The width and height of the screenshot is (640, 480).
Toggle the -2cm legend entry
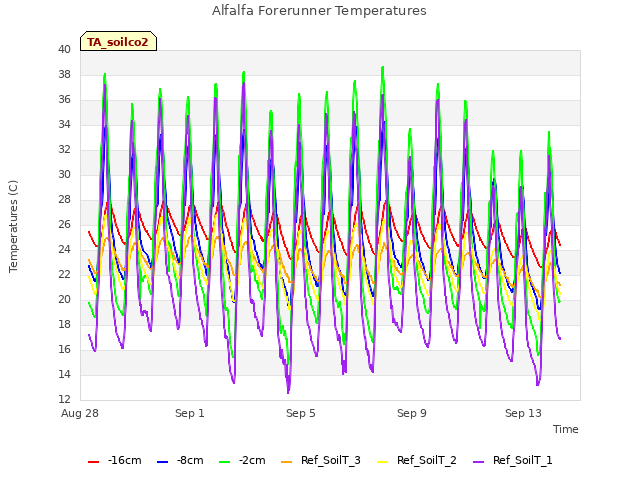tap(242, 460)
